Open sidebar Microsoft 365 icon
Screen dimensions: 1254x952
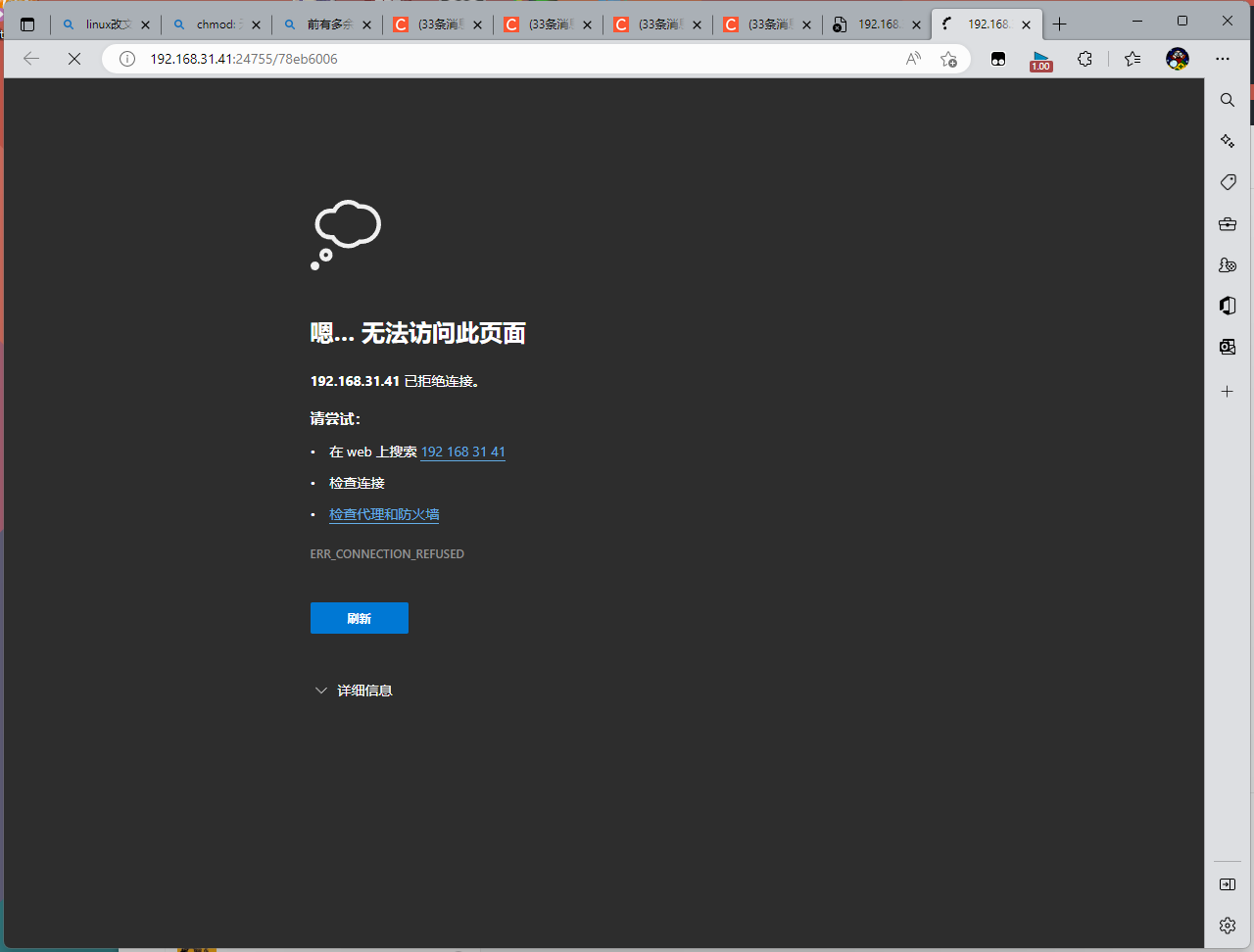1228,306
